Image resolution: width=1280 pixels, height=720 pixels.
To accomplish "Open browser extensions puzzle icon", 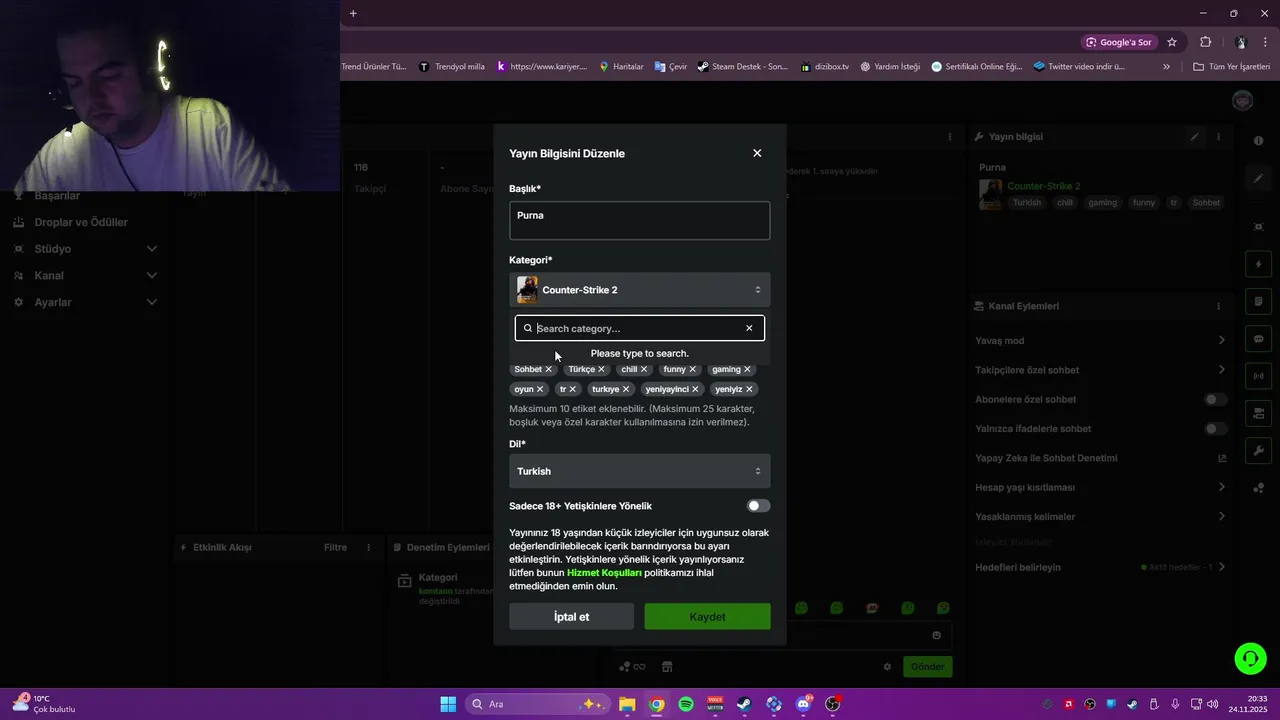I will [1205, 42].
